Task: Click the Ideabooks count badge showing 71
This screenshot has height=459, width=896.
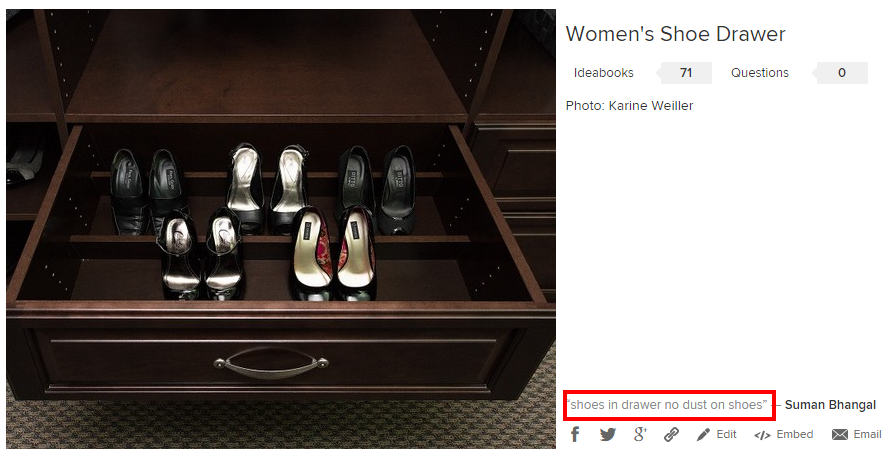Action: 686,73
